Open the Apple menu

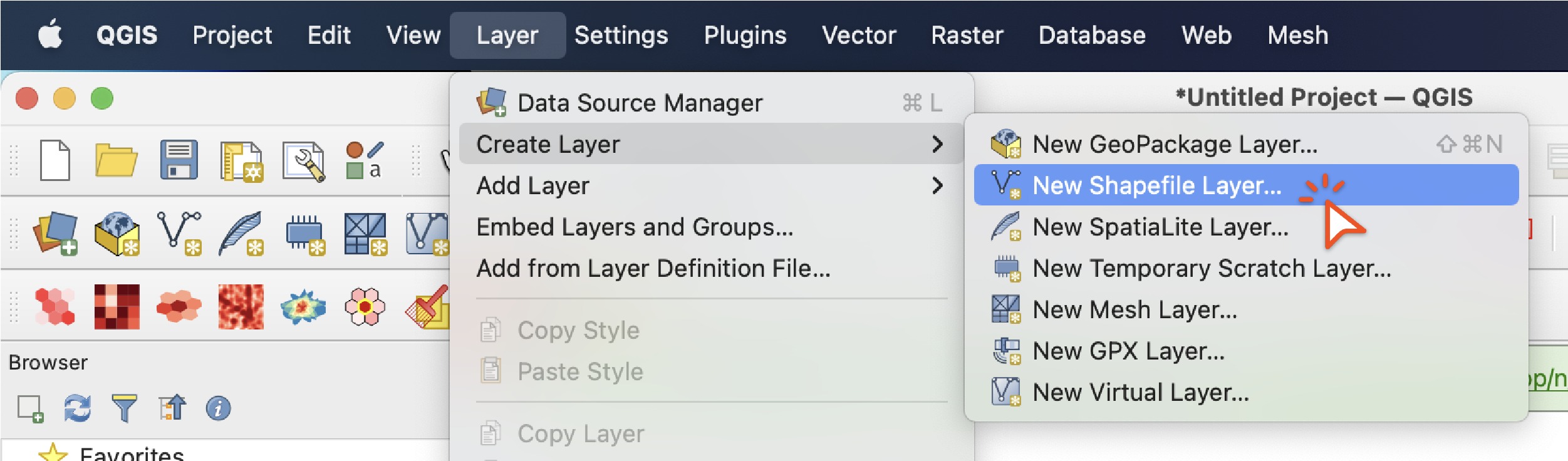pyautogui.click(x=50, y=34)
